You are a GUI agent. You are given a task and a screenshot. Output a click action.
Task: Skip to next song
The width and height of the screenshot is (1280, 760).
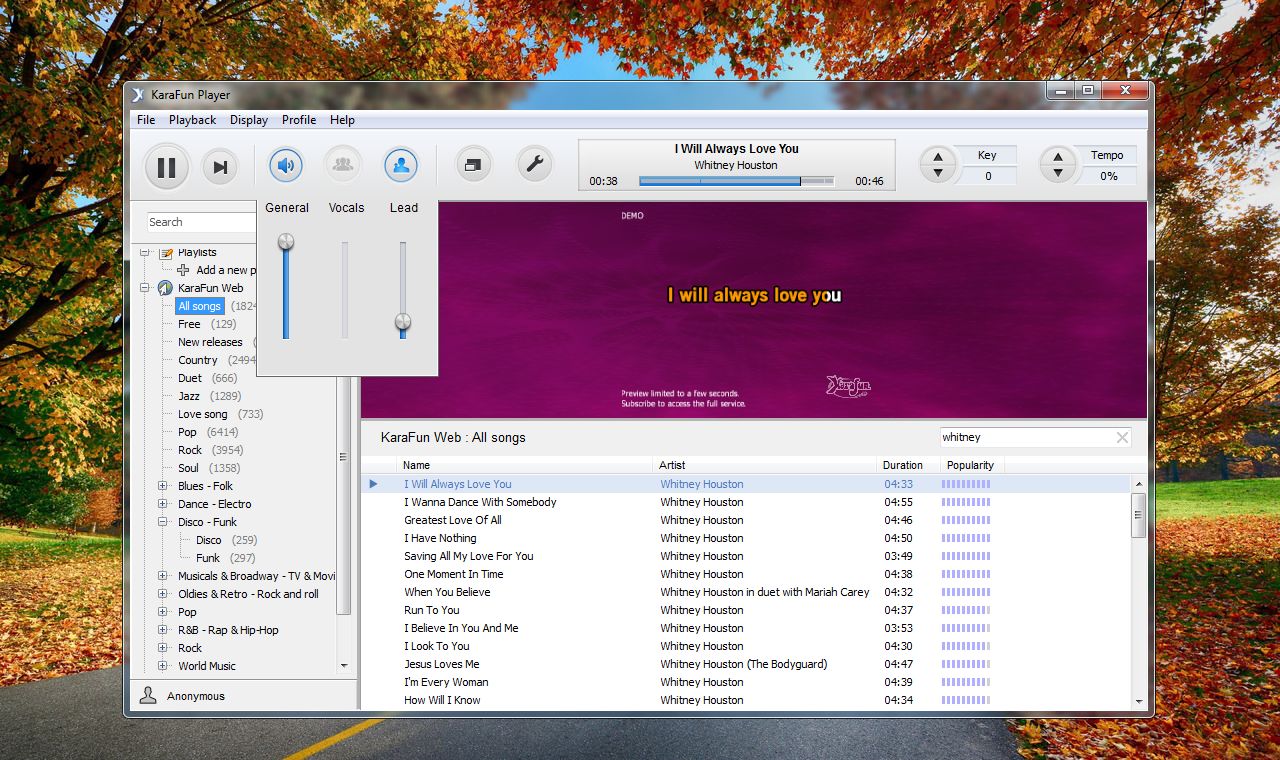220,167
